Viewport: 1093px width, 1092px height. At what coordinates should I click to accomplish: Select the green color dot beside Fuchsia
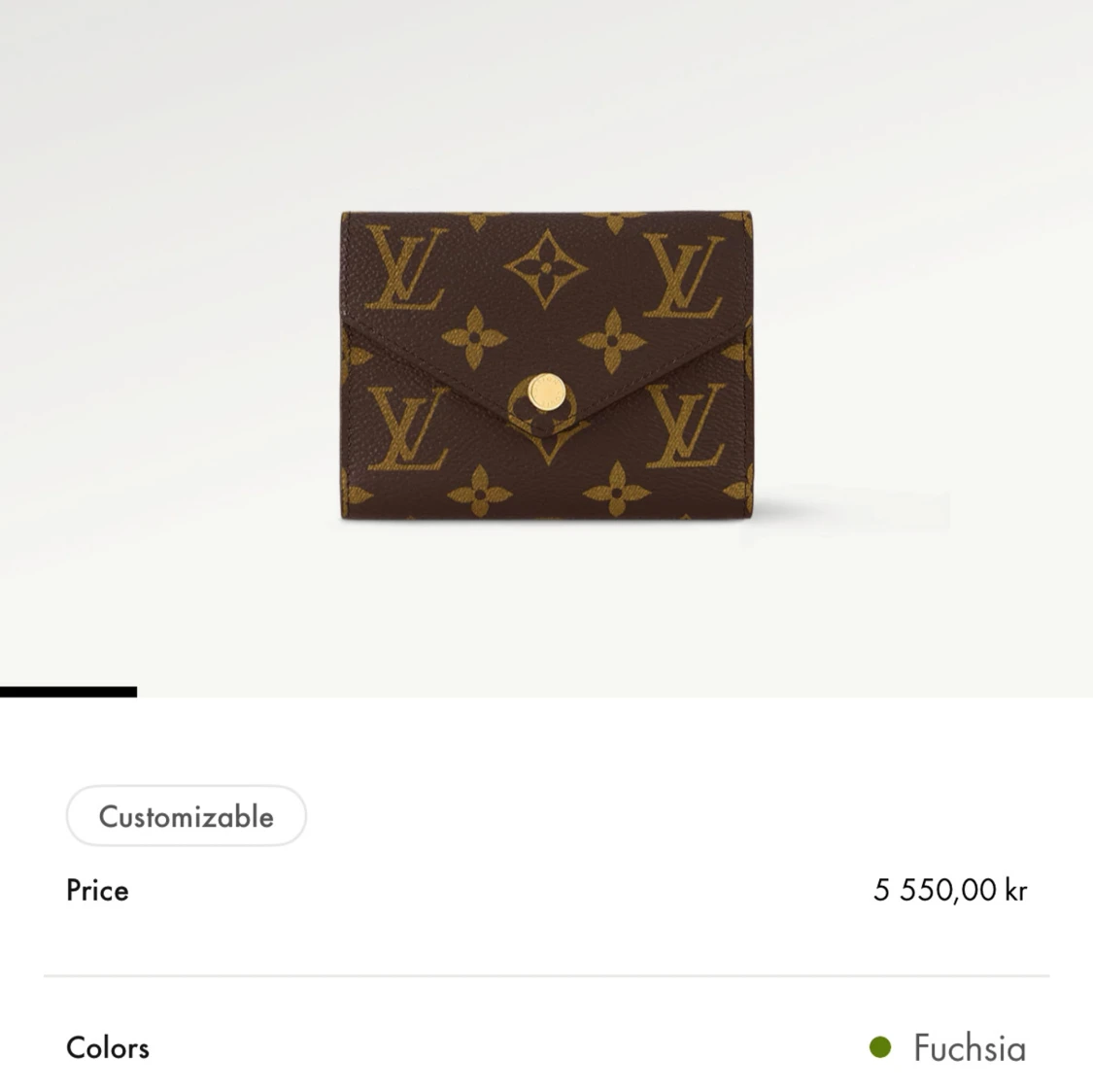click(880, 1046)
